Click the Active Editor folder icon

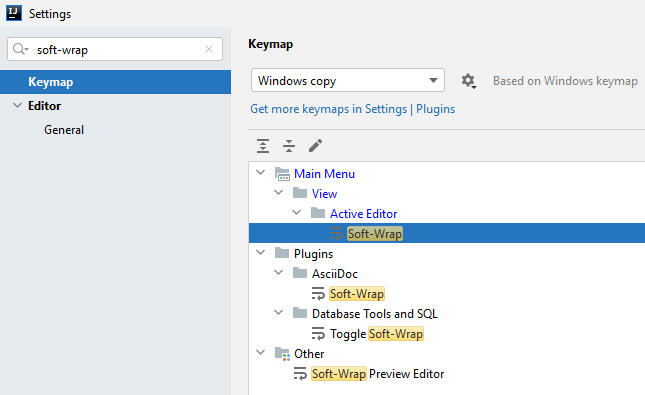(318, 213)
